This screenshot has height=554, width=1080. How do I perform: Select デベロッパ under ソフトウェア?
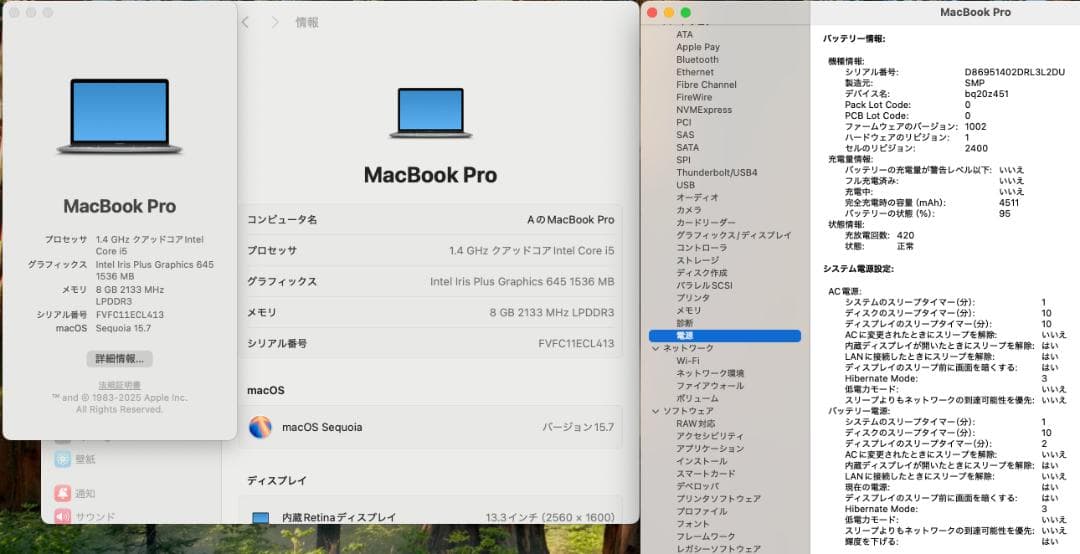(697, 486)
